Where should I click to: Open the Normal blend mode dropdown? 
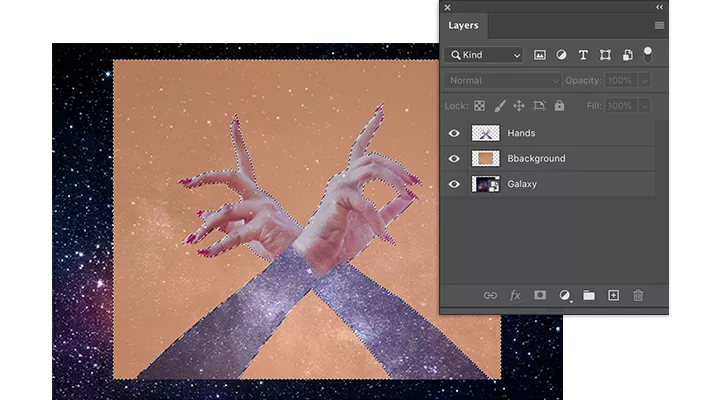coord(502,80)
